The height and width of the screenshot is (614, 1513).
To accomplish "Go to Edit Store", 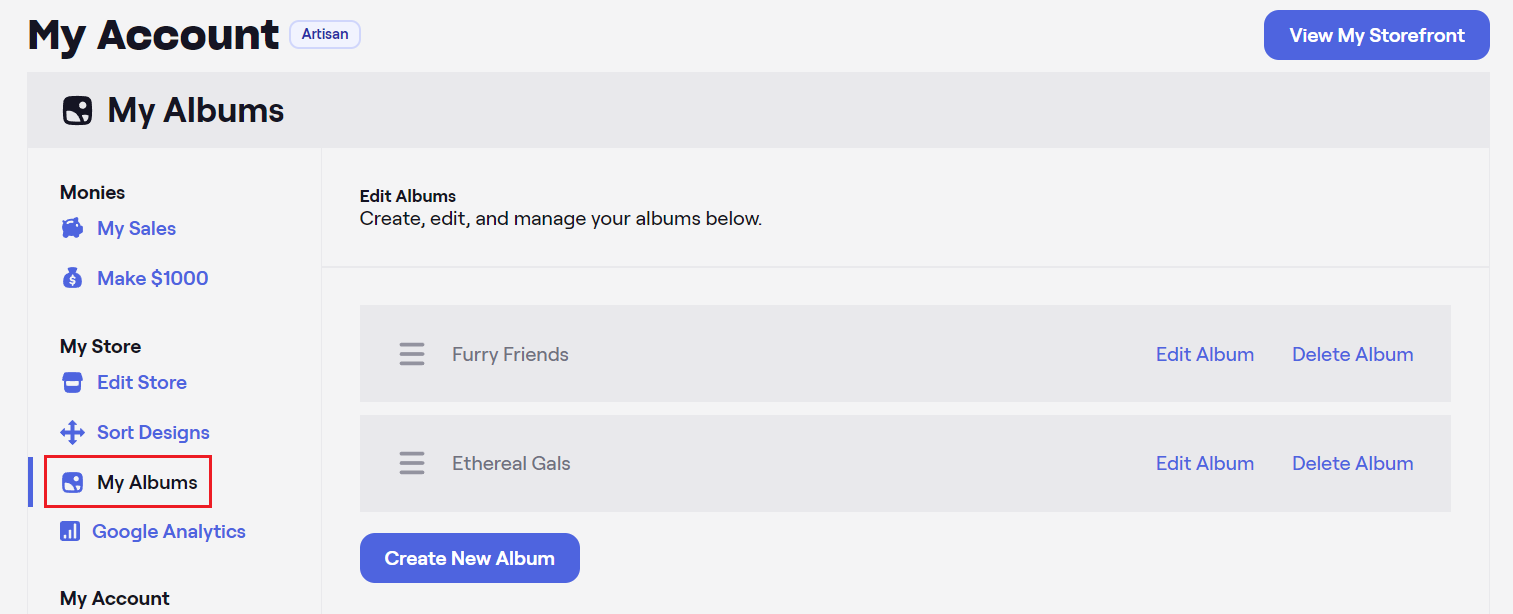I will pyautogui.click(x=142, y=383).
